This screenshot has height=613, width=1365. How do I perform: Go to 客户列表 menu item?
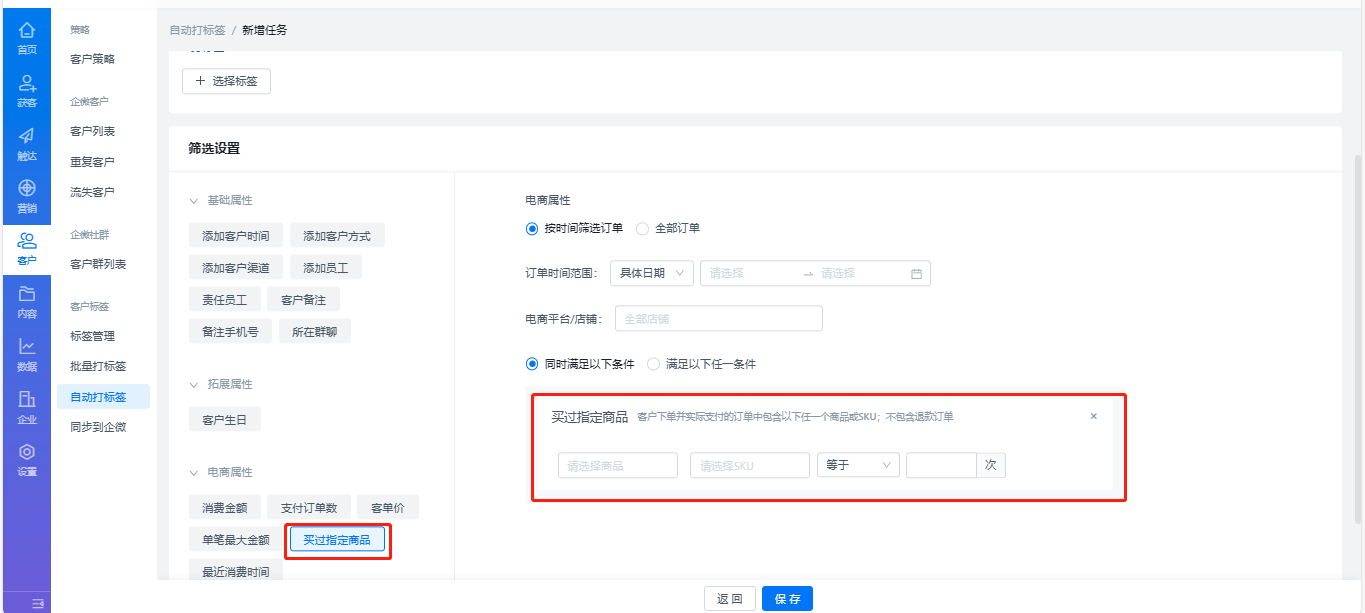pos(92,131)
